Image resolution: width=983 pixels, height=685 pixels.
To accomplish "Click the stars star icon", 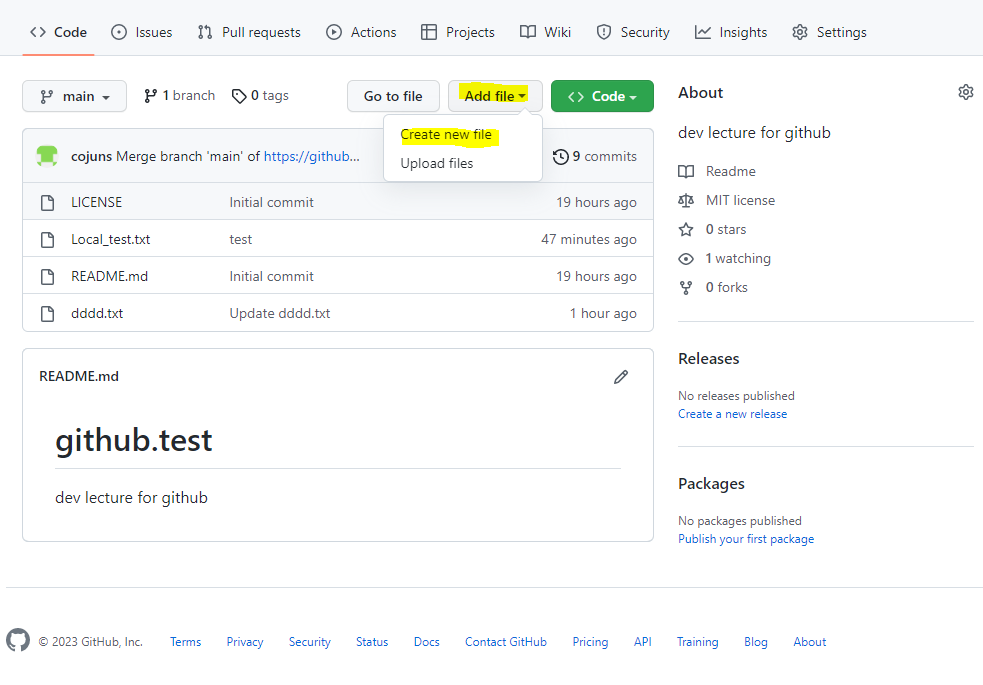I will (686, 229).
